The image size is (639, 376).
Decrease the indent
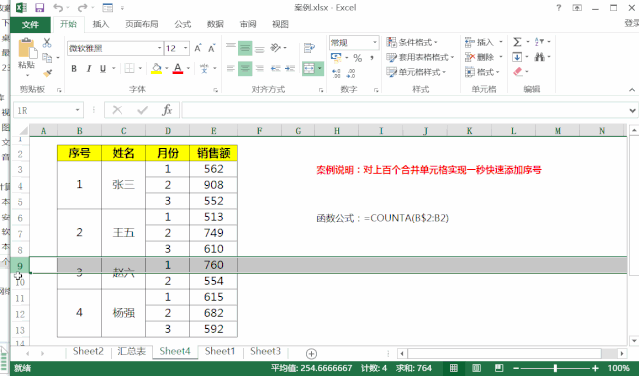[x=276, y=68]
